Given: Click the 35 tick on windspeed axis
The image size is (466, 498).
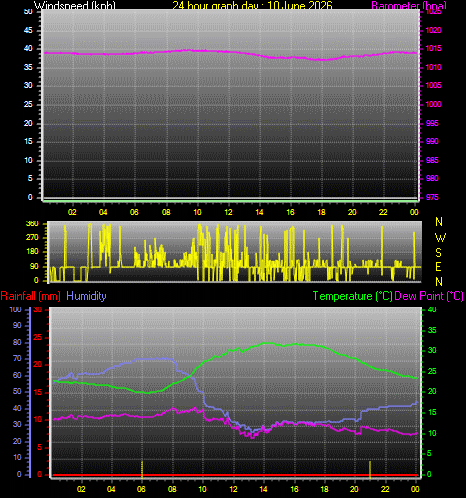Looking at the screenshot, I should (28, 67).
